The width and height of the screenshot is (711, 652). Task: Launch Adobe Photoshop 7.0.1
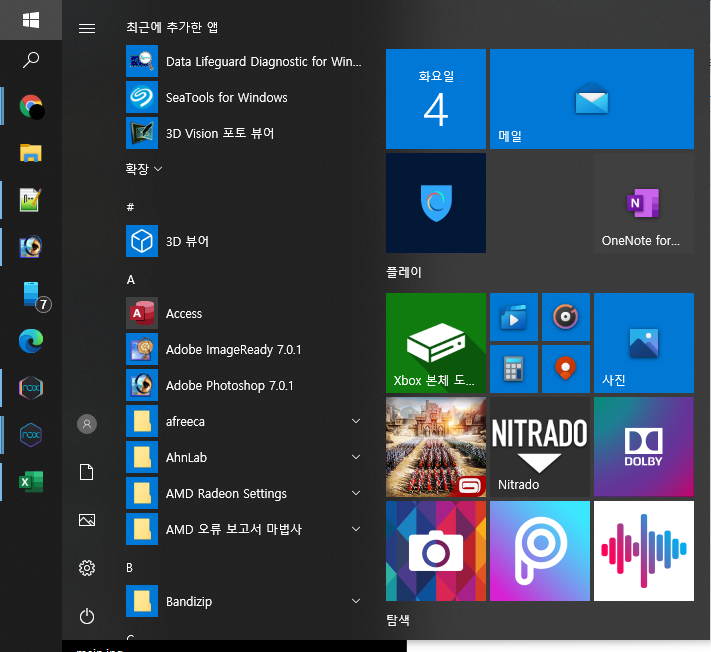click(x=244, y=385)
